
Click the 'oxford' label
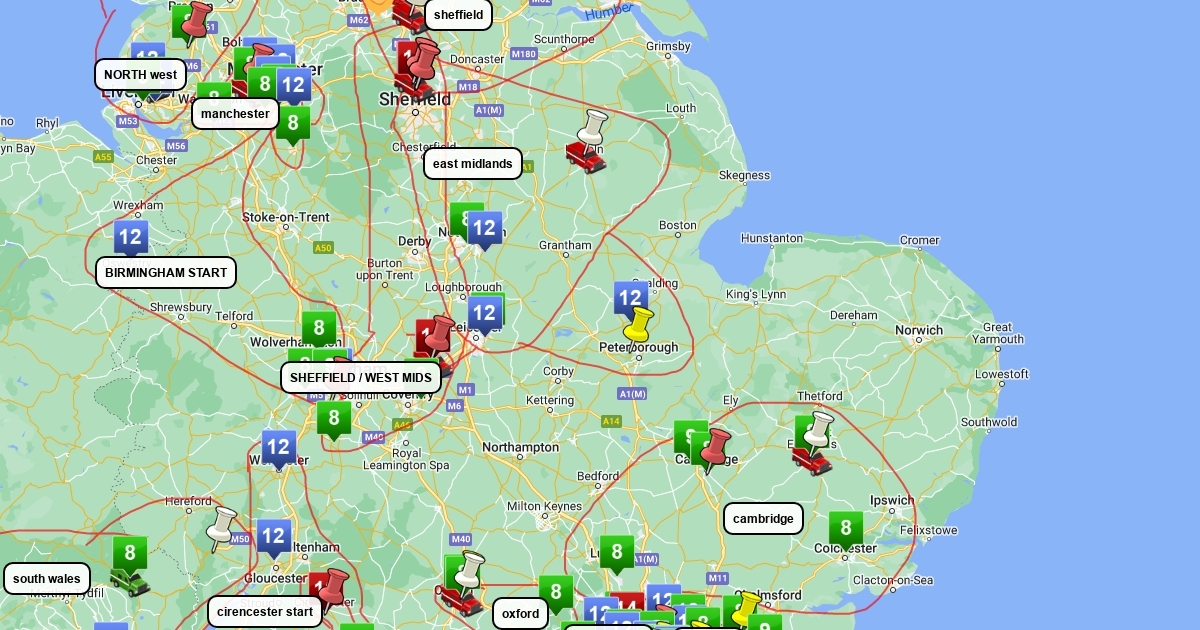point(520,614)
